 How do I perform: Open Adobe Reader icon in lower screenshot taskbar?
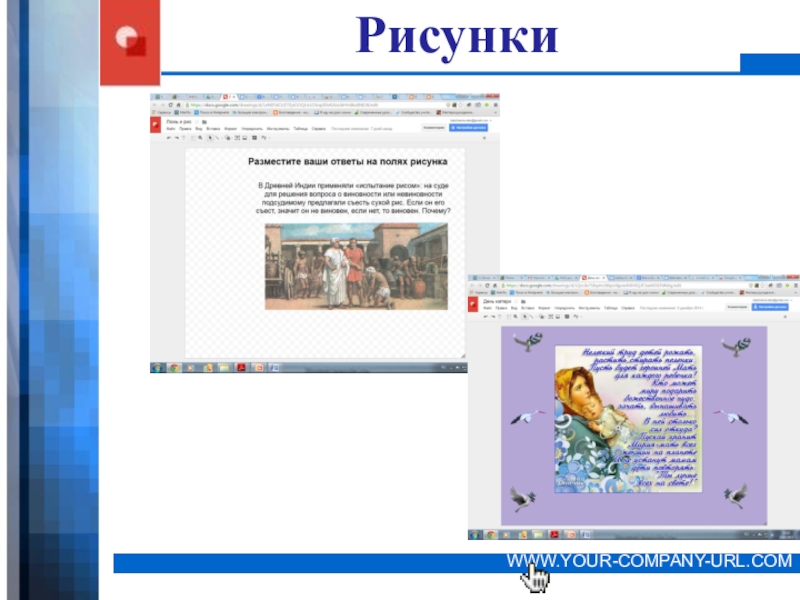pyautogui.click(x=554, y=535)
